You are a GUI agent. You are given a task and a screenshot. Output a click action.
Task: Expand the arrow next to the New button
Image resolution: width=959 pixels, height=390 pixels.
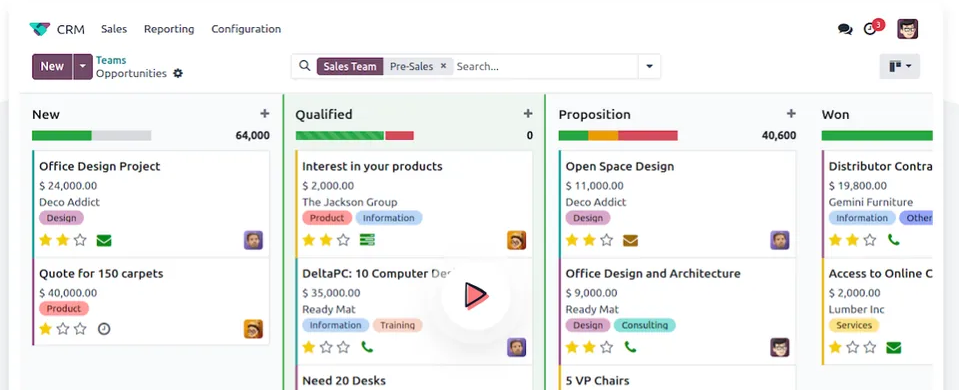(x=83, y=67)
